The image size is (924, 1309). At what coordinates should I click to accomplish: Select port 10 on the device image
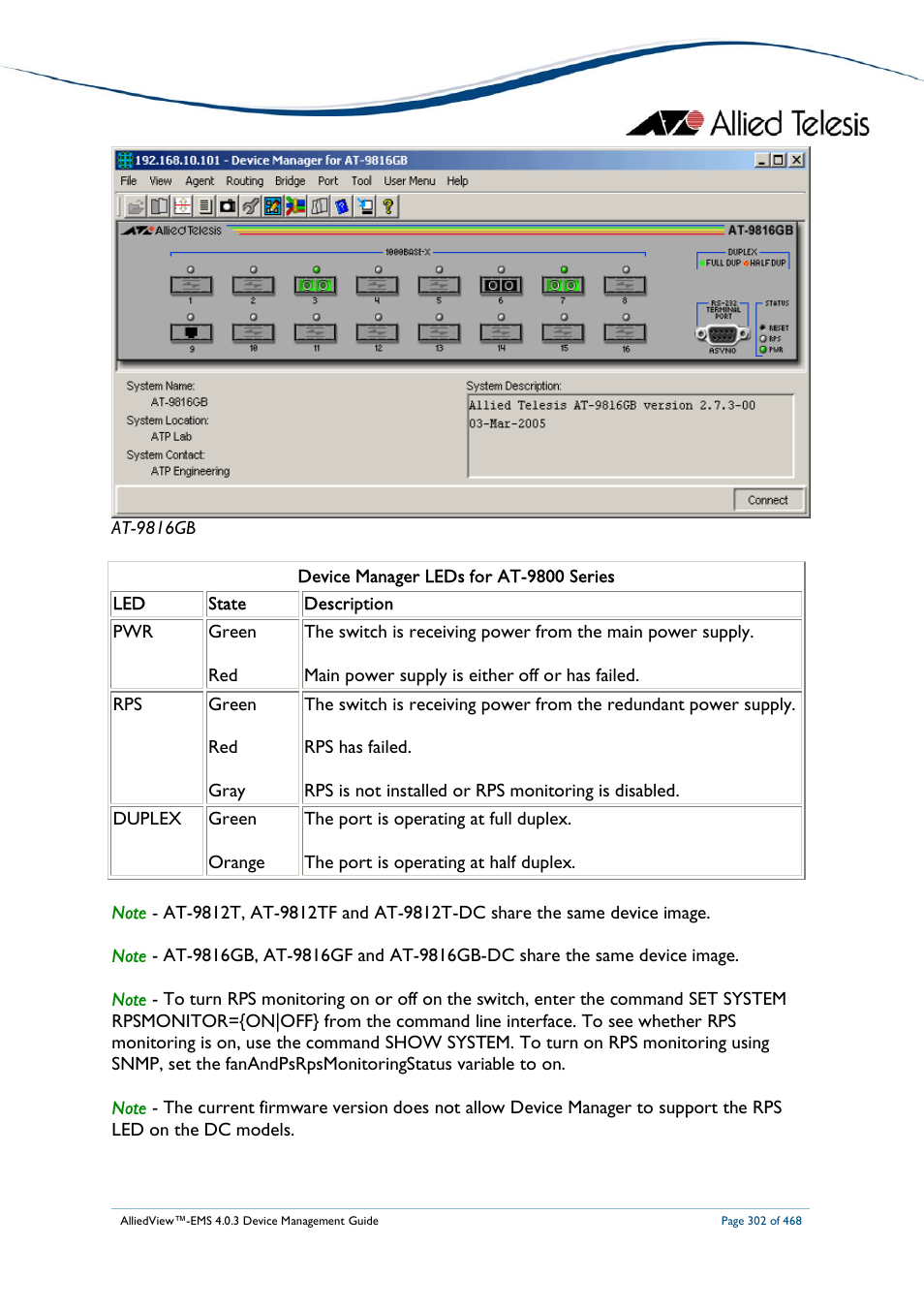pos(253,332)
